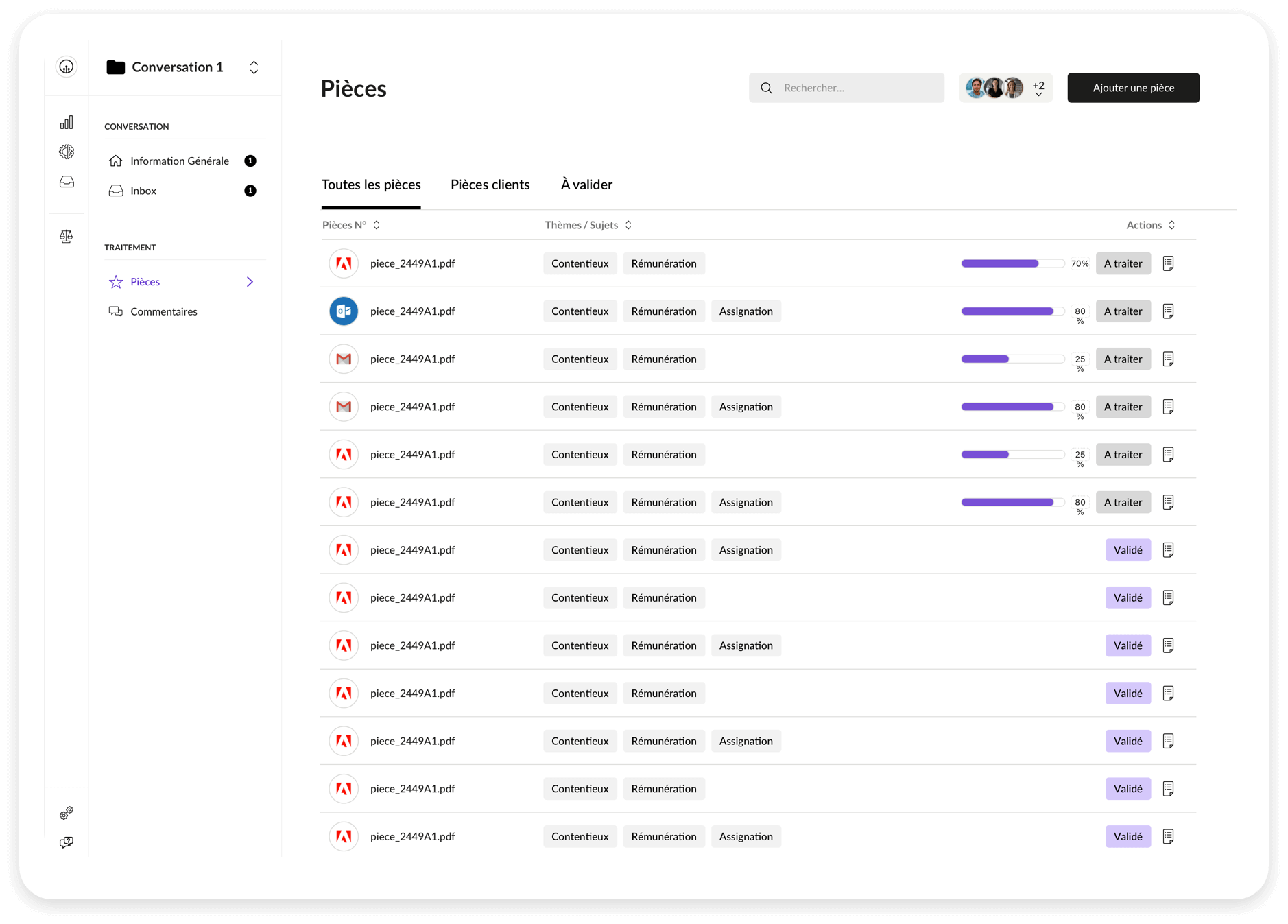Click the home logo icon at top left
The width and height of the screenshot is (1288, 924).
[67, 67]
